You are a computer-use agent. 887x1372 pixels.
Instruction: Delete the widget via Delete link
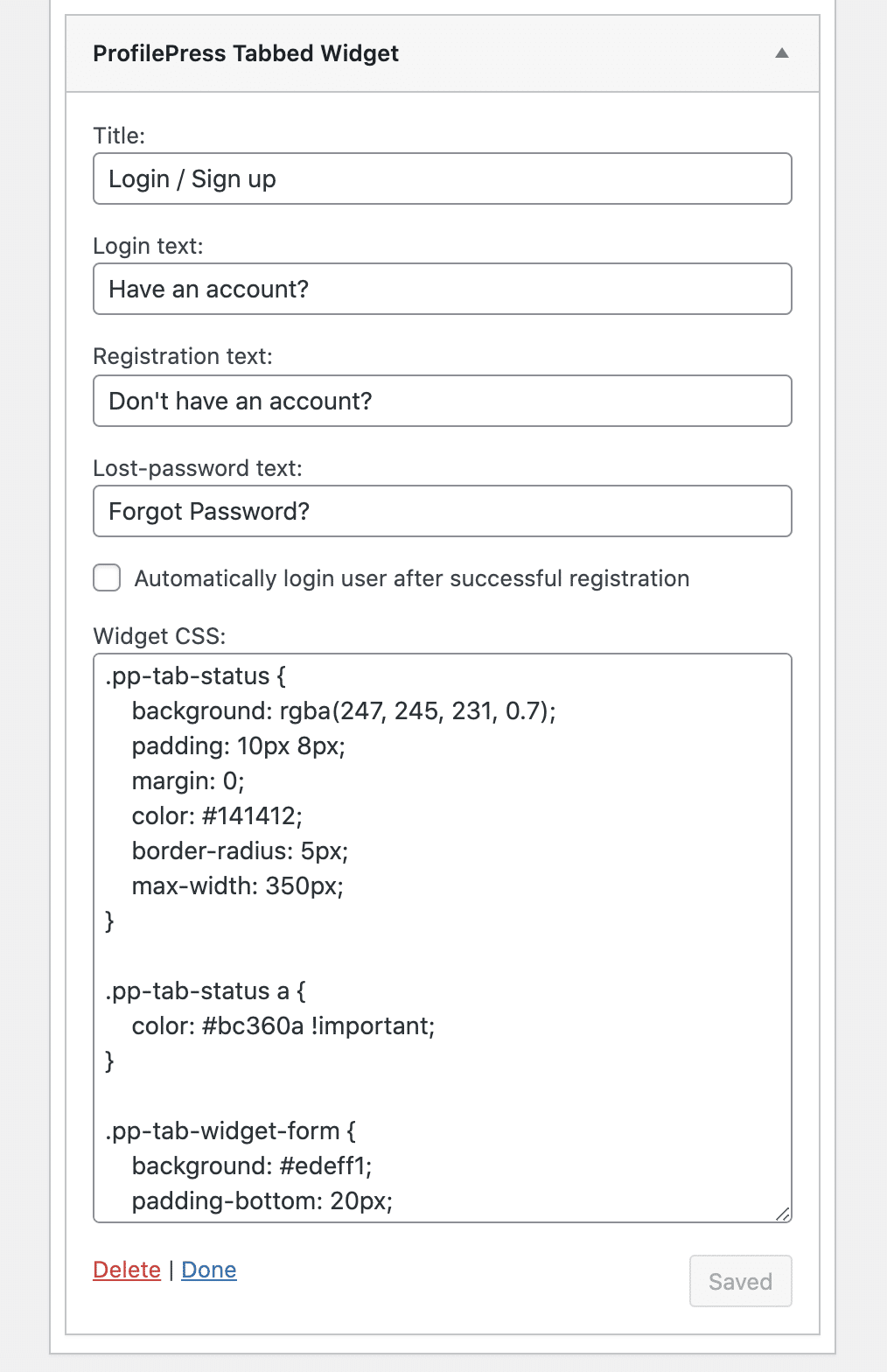click(127, 1270)
